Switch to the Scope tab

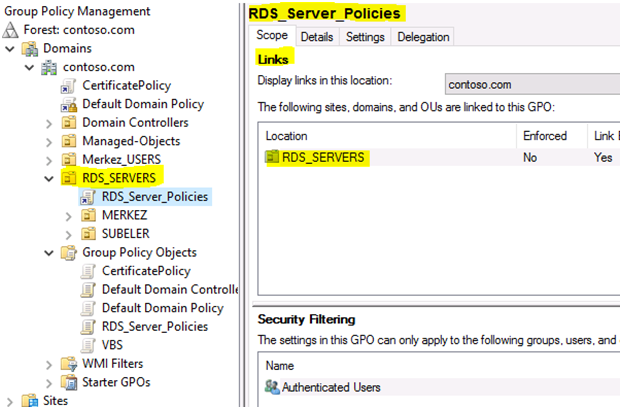pyautogui.click(x=272, y=35)
